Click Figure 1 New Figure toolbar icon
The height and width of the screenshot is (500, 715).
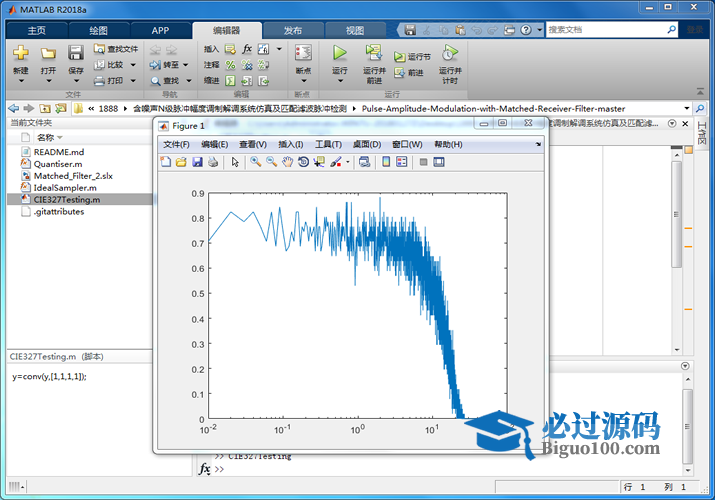[x=166, y=162]
